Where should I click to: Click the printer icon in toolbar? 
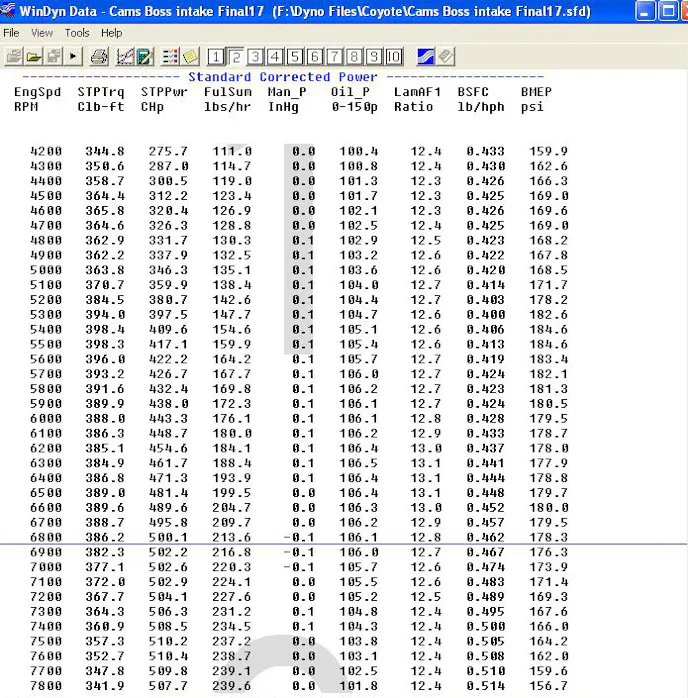(x=100, y=56)
